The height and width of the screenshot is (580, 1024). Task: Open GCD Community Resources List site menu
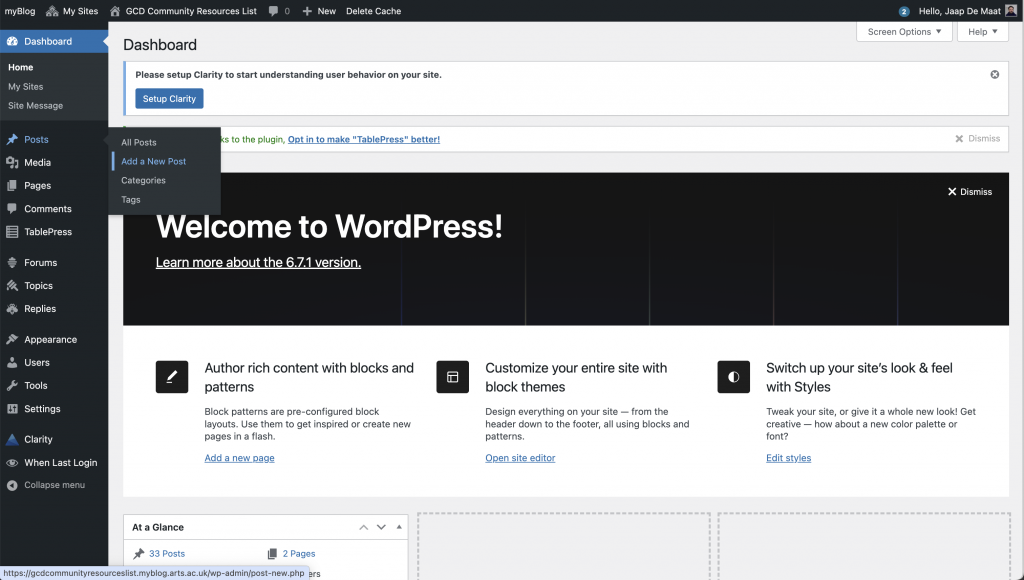[191, 11]
